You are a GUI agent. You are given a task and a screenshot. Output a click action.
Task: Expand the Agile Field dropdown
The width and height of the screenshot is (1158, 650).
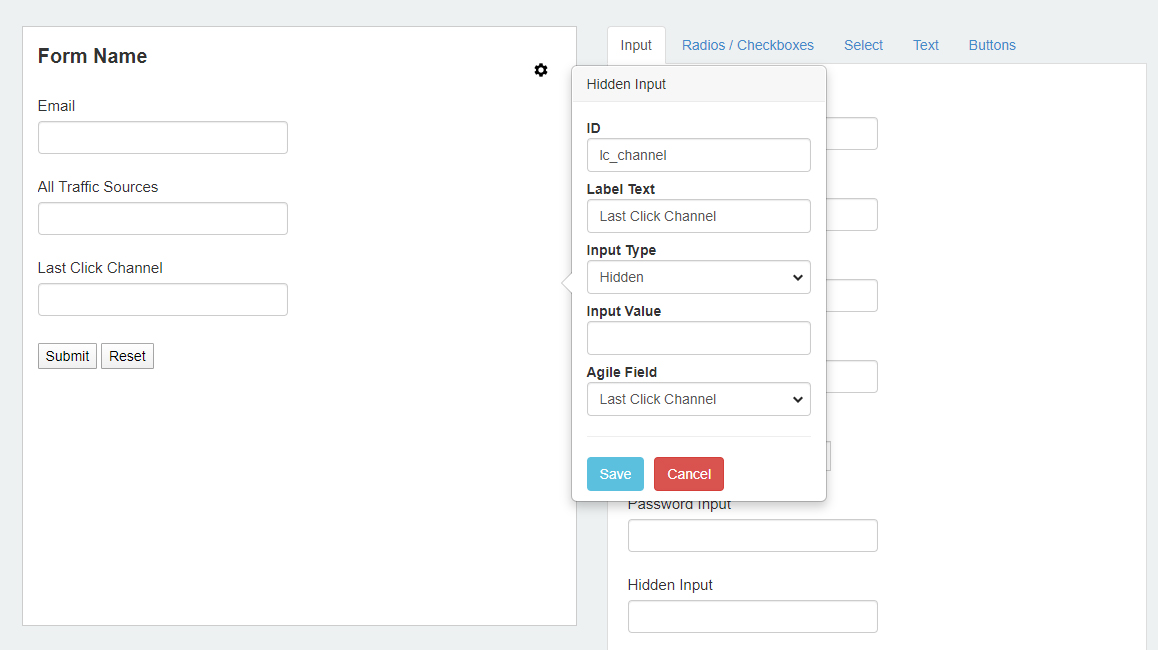(699, 399)
